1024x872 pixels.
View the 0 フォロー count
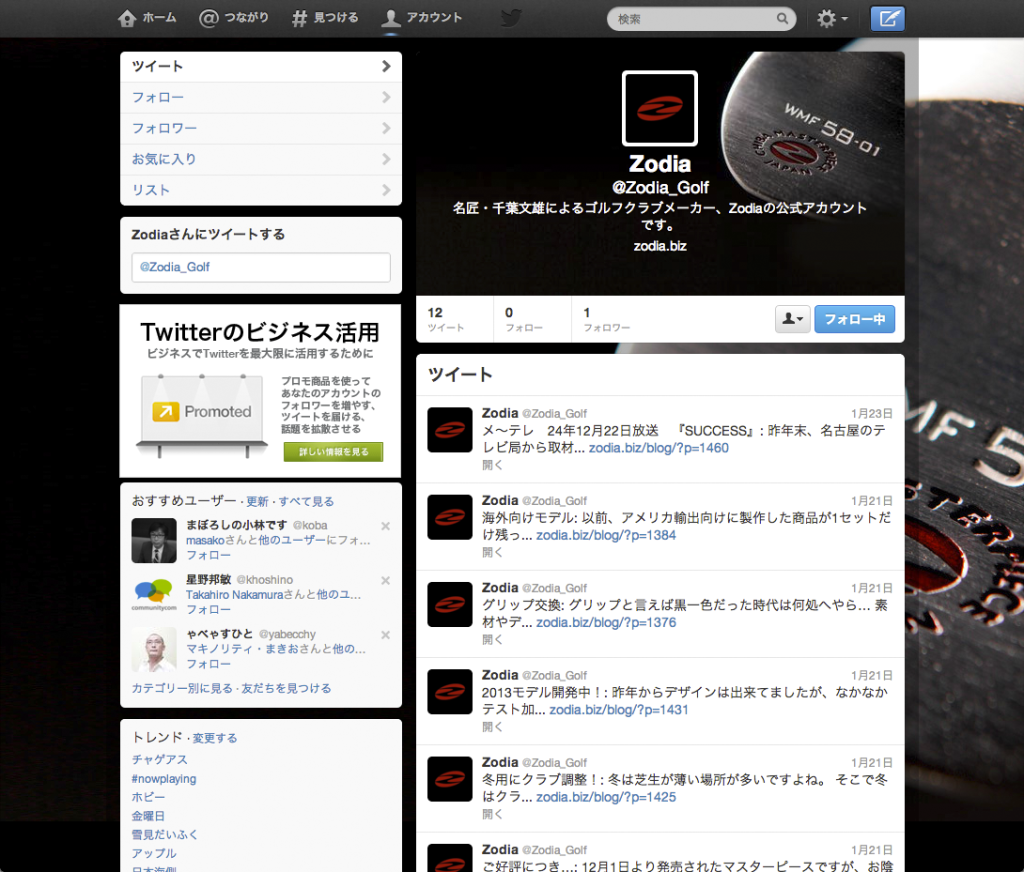pos(524,319)
